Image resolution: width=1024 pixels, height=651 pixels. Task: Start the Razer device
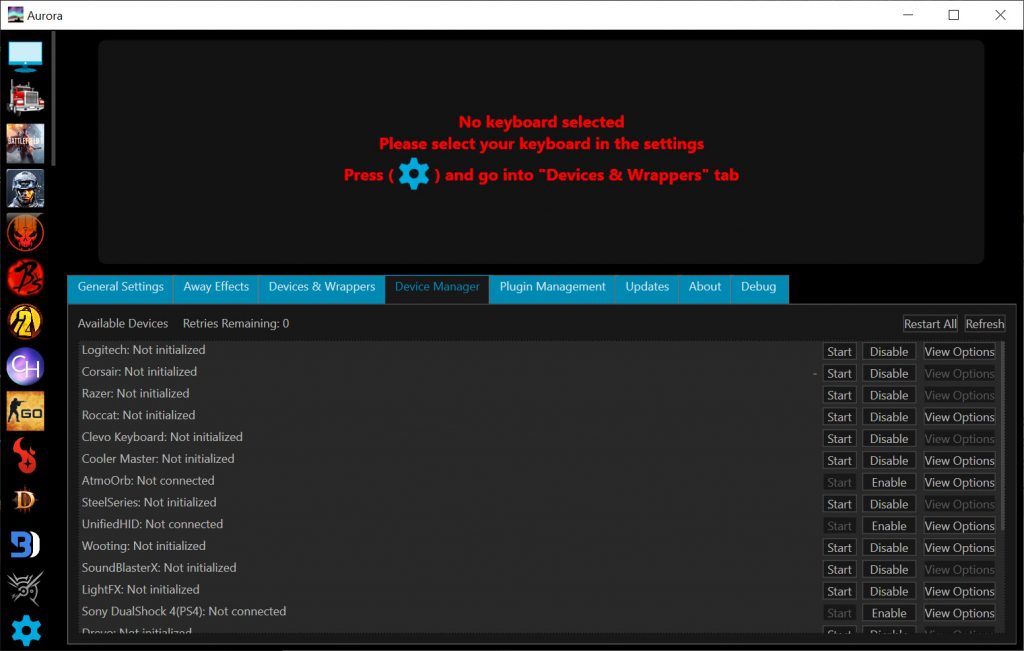pos(839,396)
